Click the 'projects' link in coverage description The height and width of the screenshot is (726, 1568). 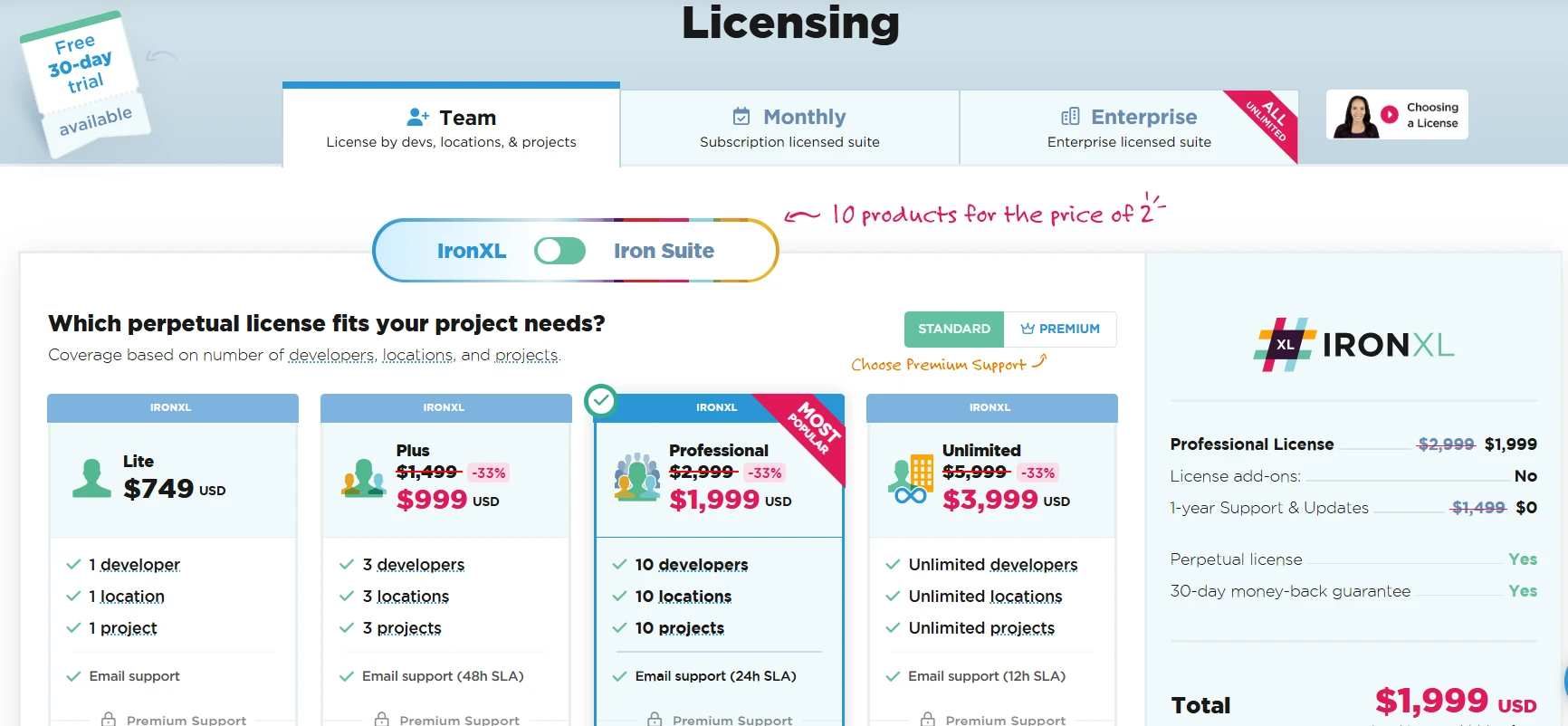[526, 356]
